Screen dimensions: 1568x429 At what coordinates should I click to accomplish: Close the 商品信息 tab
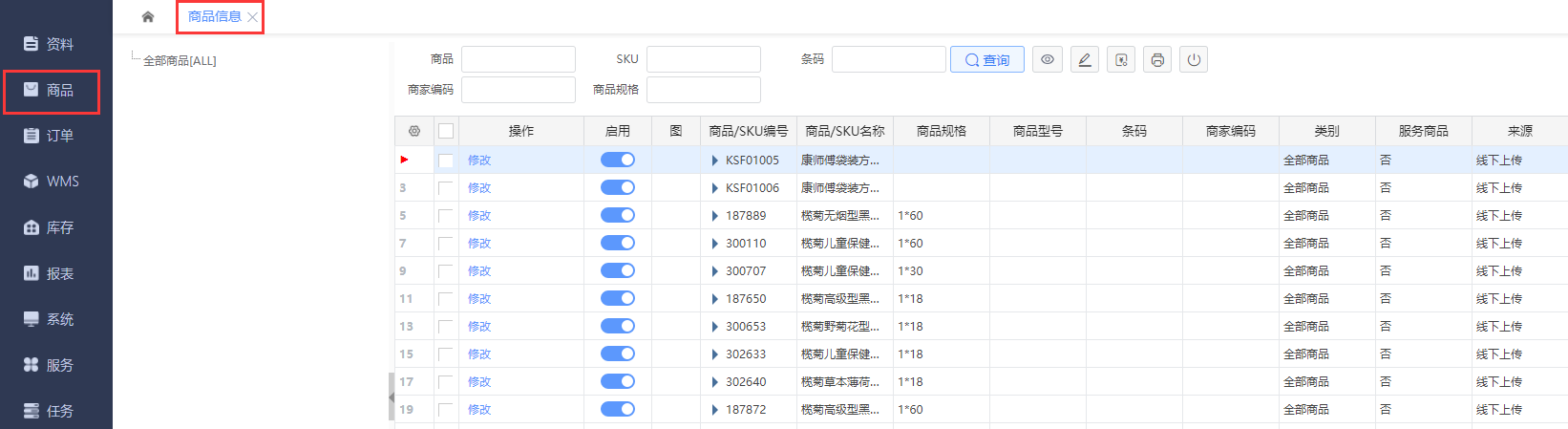(x=252, y=17)
